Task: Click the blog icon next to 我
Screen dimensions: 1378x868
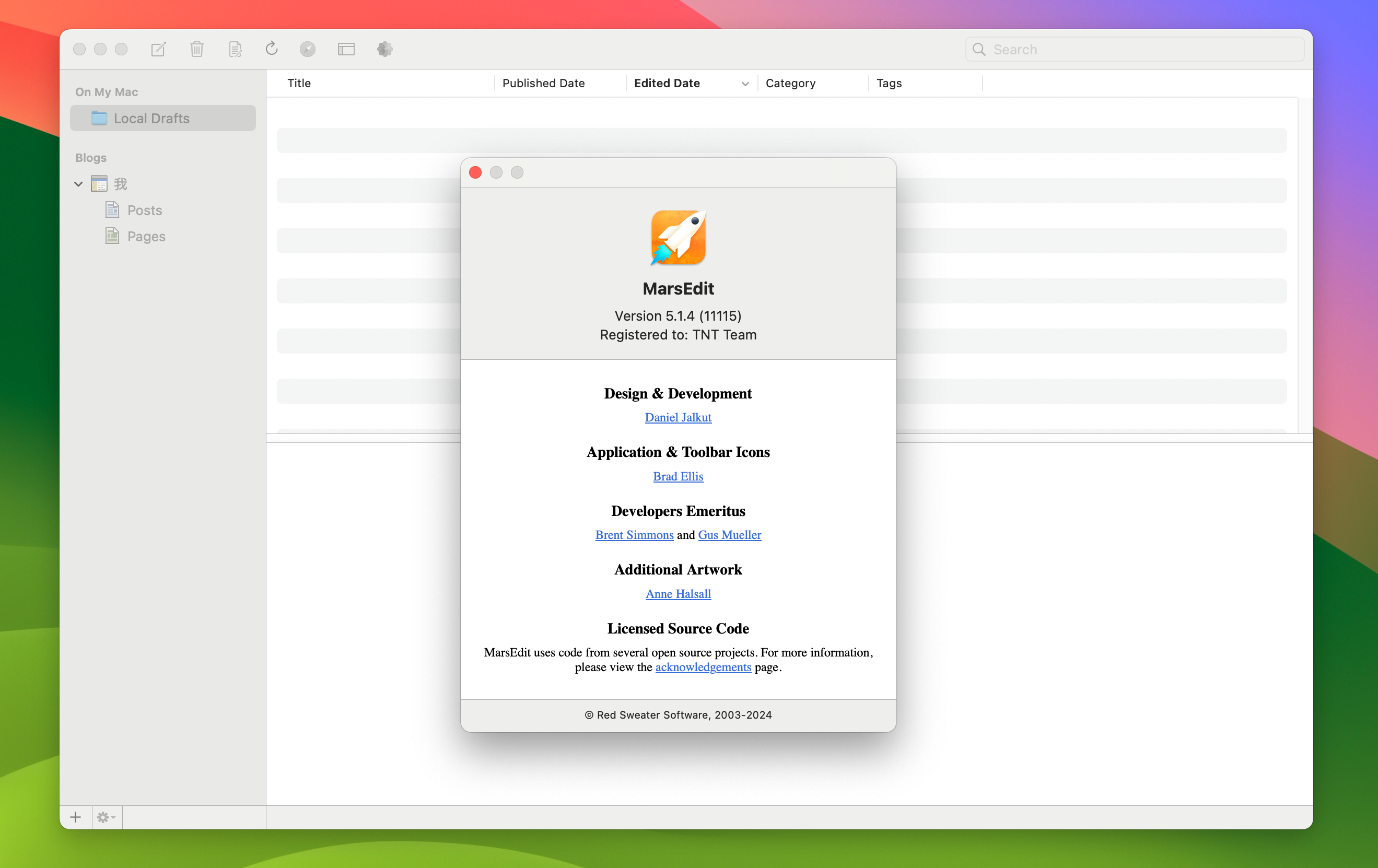Action: (99, 184)
